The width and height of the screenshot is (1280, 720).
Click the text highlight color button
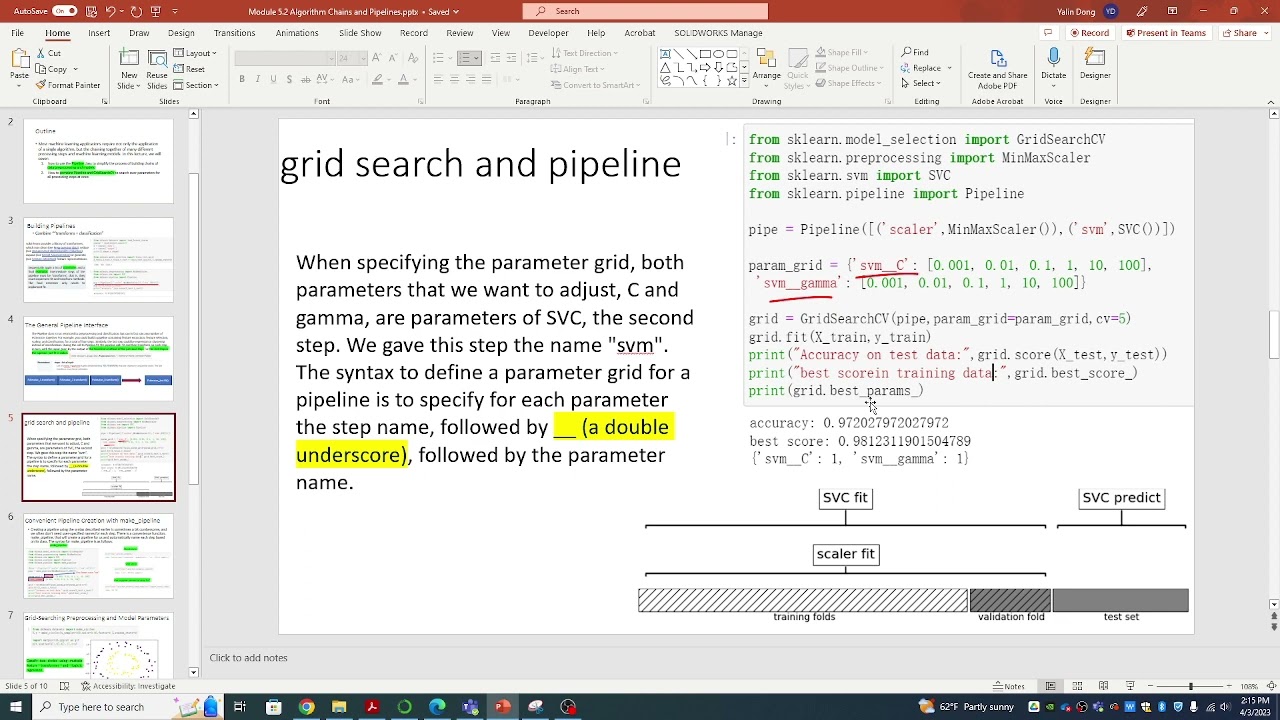click(x=378, y=80)
